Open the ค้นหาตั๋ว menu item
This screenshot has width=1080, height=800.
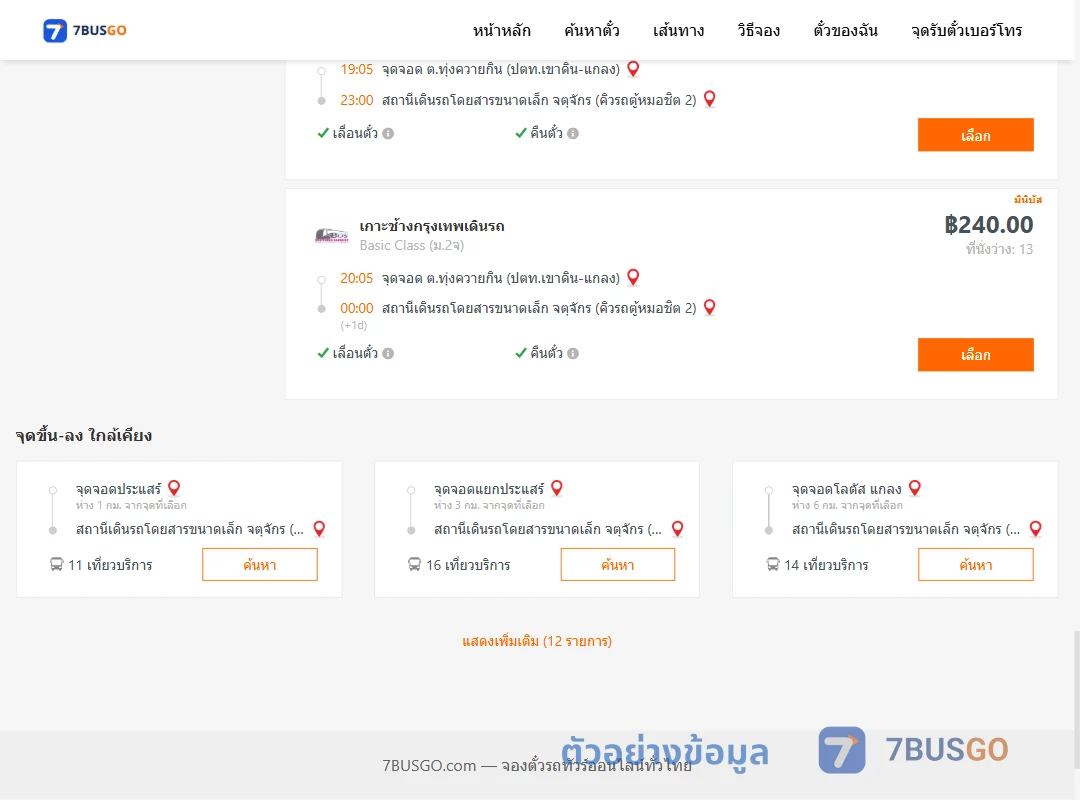tap(592, 30)
